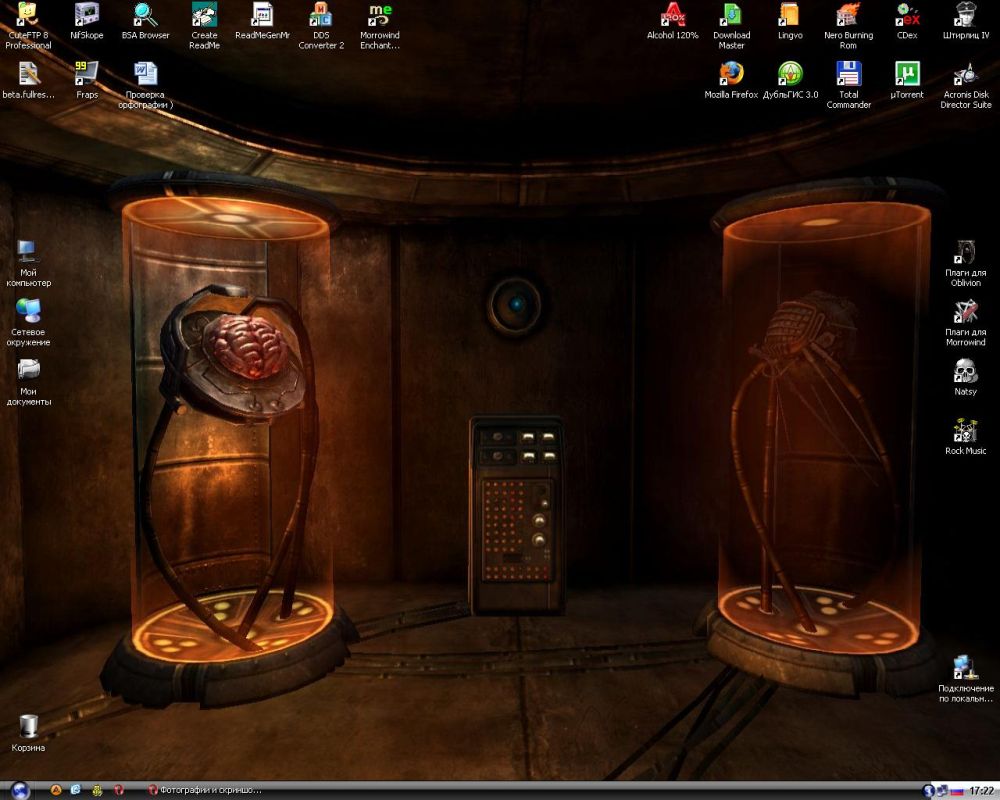1000x800 pixels.
Task: Select the Подключение по локальн... network shortcut
Action: (x=966, y=679)
